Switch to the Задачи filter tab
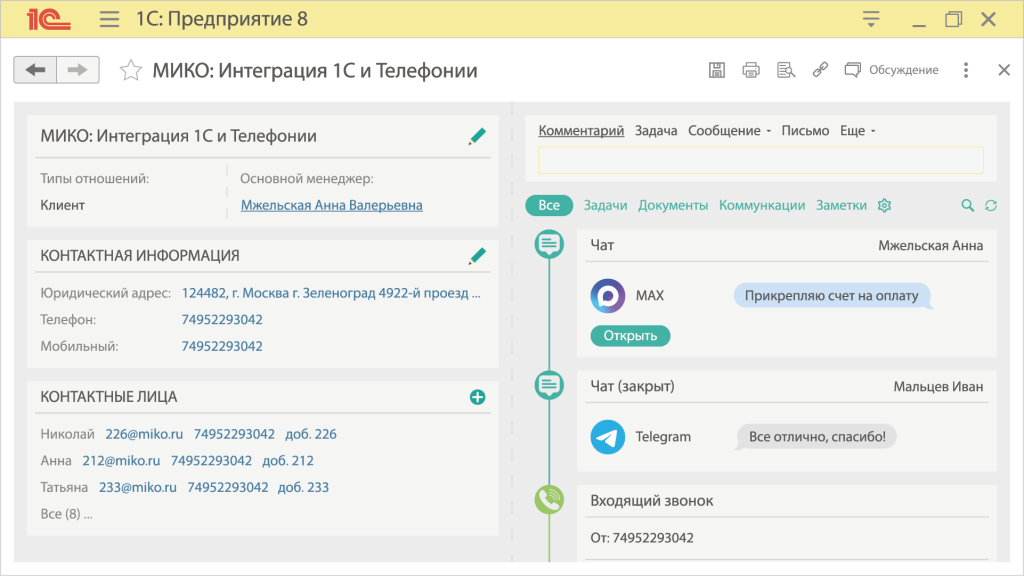Screen dimensions: 1024x576 (605, 205)
